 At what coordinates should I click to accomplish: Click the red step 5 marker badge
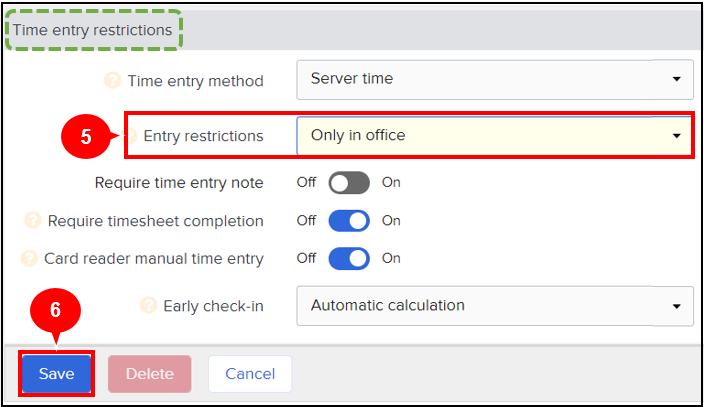point(86,136)
